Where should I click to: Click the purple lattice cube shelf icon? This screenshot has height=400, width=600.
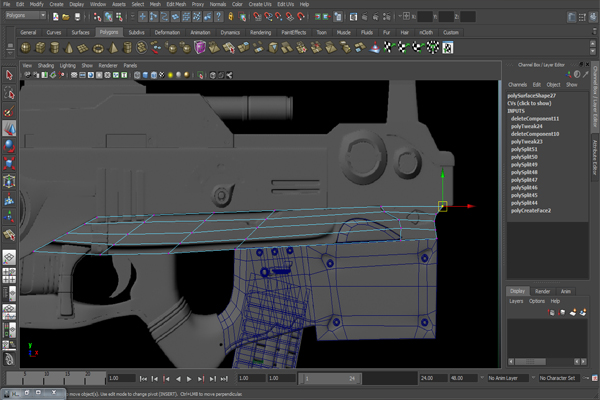coord(200,48)
